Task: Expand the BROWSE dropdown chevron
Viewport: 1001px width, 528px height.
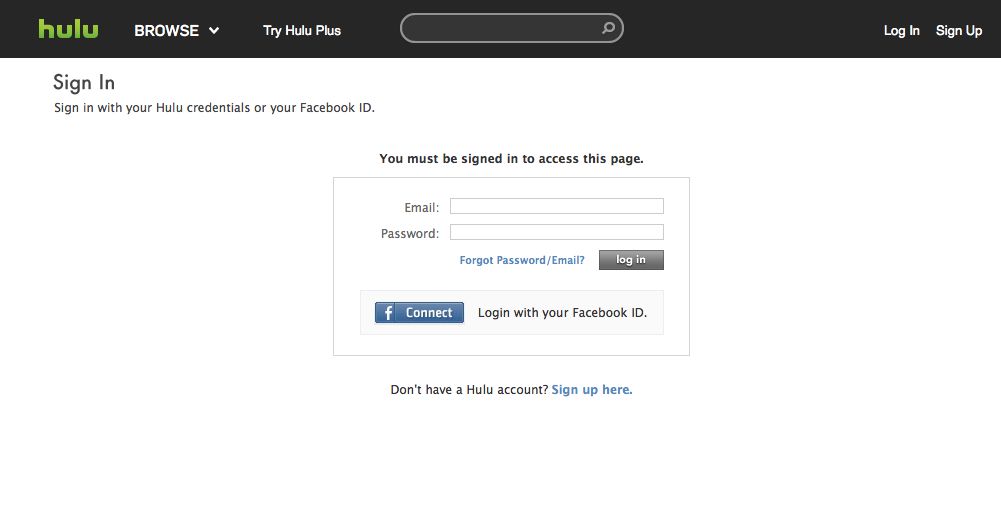Action: click(214, 31)
